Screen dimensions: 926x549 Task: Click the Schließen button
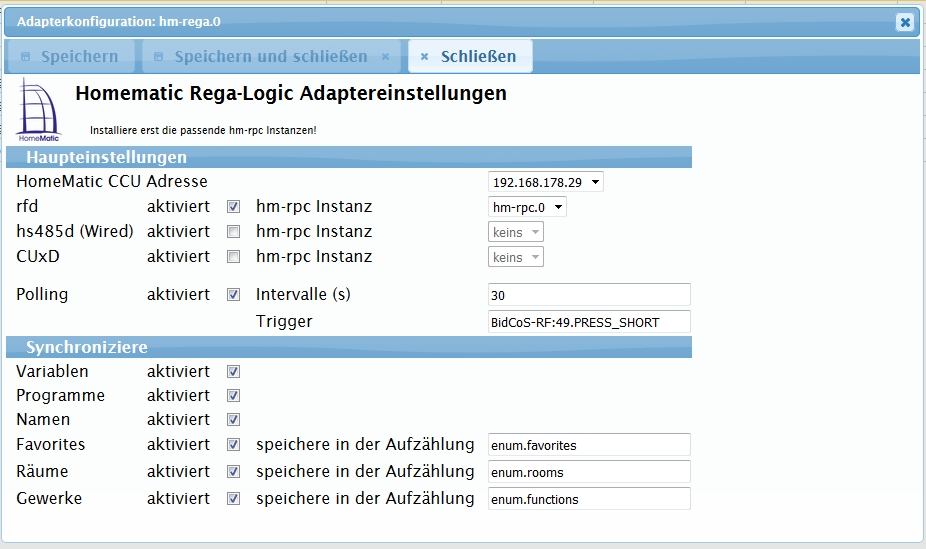(470, 57)
